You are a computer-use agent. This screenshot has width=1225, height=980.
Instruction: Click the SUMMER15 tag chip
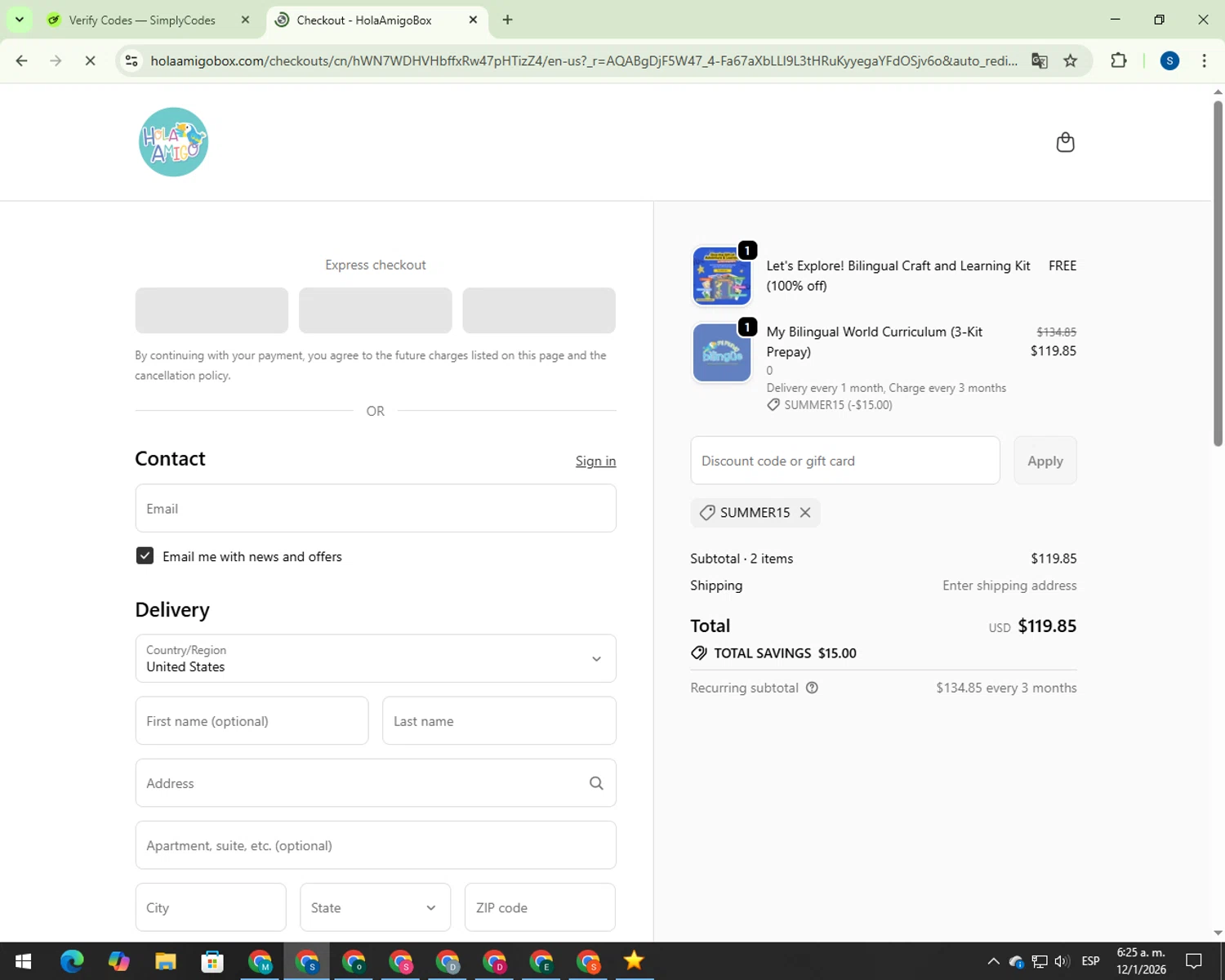tap(755, 512)
